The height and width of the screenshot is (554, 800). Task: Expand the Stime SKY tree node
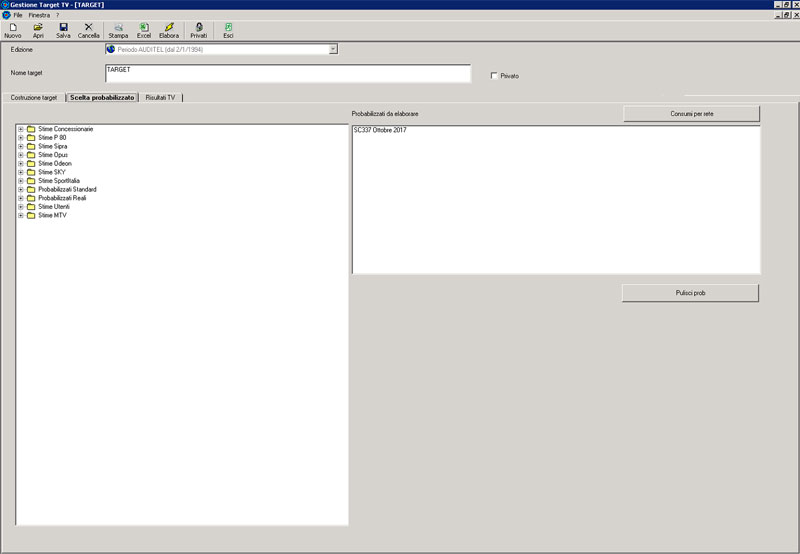[21, 172]
